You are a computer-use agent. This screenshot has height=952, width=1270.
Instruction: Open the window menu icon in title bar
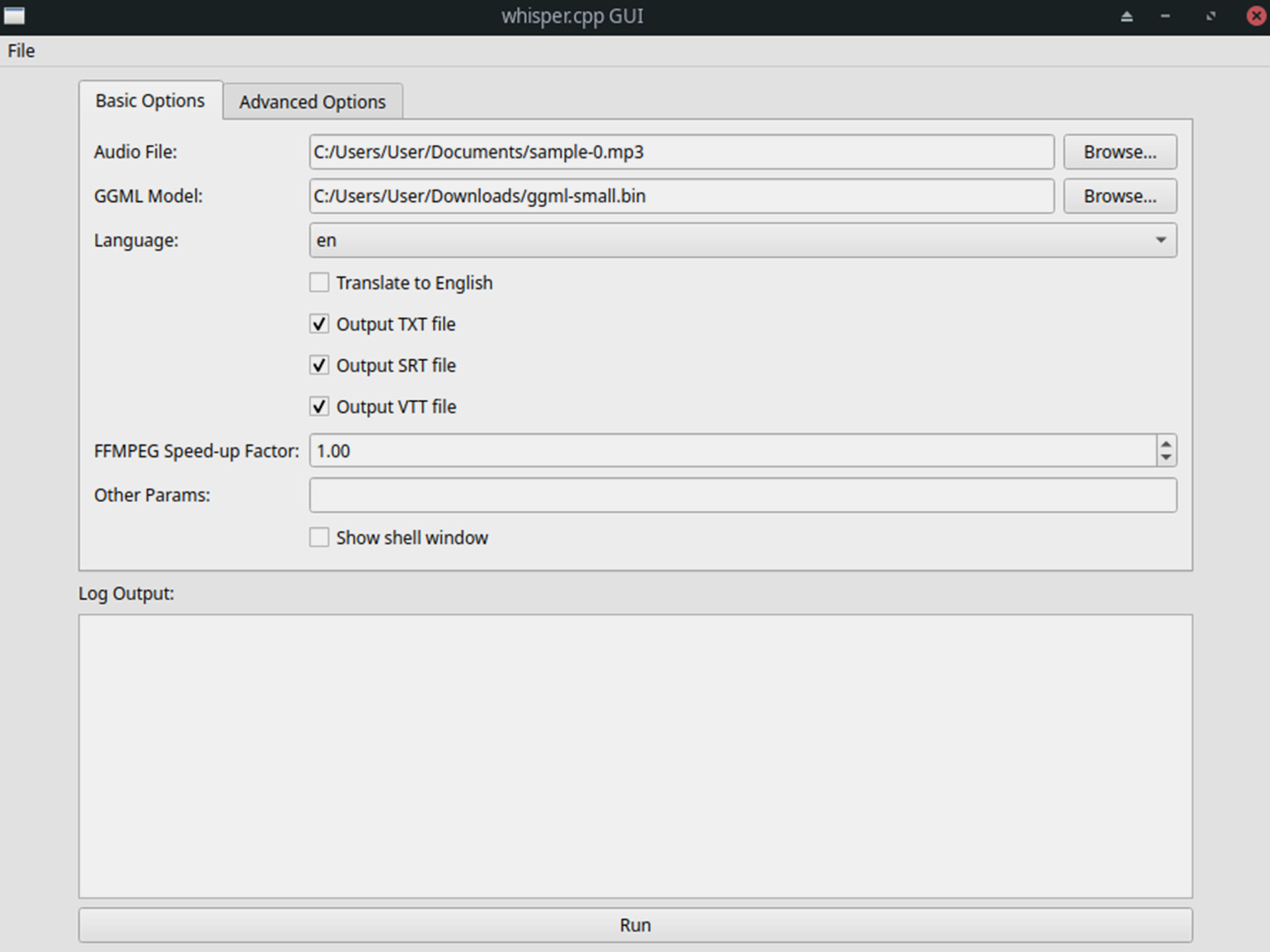coord(15,16)
